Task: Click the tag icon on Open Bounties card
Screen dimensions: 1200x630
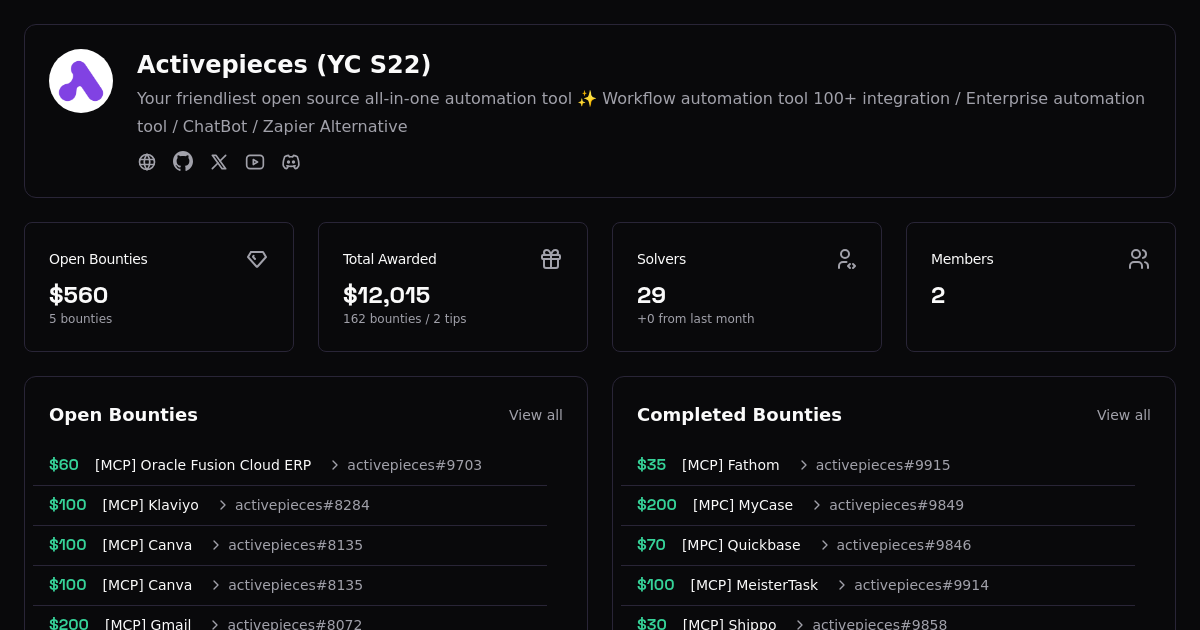Action: click(x=257, y=259)
